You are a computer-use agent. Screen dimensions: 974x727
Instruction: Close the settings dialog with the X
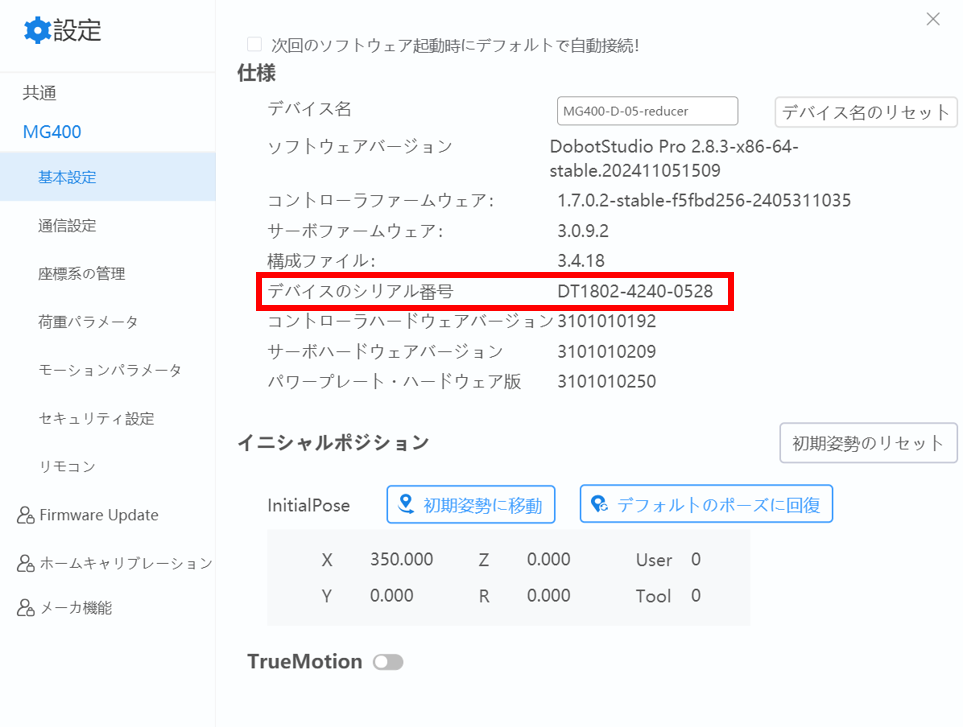pos(933,19)
